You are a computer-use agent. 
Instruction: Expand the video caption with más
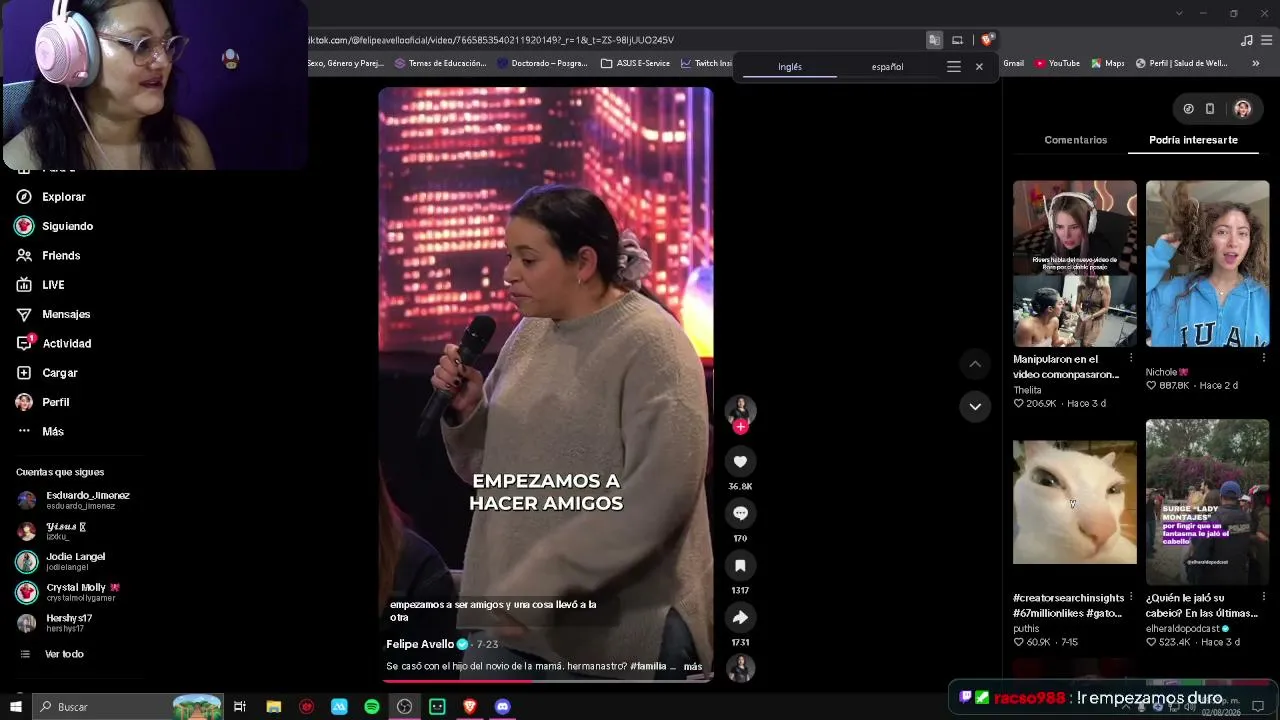tap(693, 666)
